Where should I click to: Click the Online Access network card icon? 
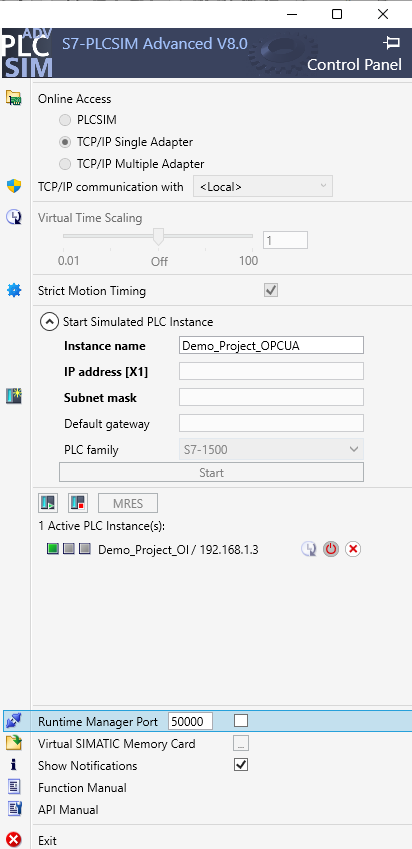(x=14, y=99)
